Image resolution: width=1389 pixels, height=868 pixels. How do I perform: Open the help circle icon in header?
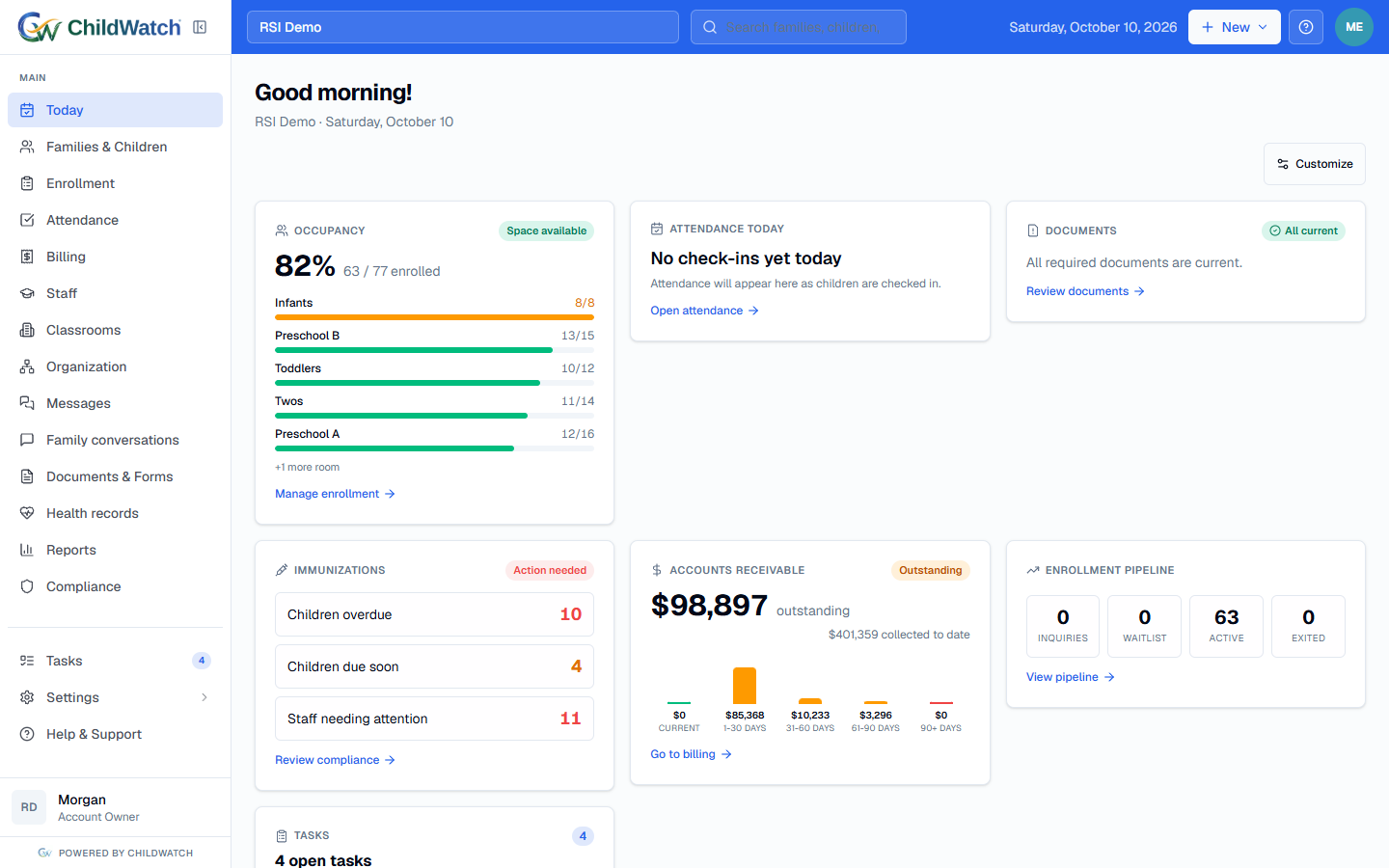(1306, 27)
